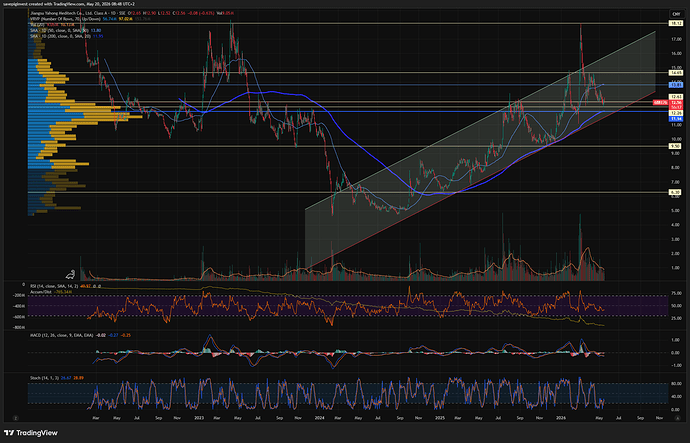The image size is (690, 443).
Task: Click the 80.00 Stochastic axis tick
Action: (x=676, y=384)
